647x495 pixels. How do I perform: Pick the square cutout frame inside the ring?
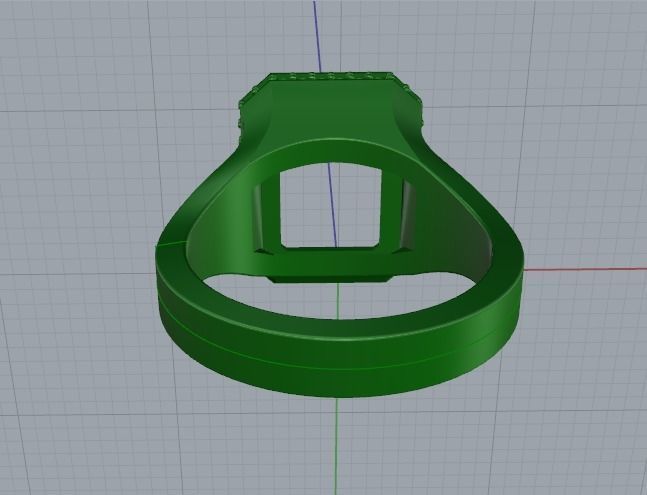(x=330, y=208)
